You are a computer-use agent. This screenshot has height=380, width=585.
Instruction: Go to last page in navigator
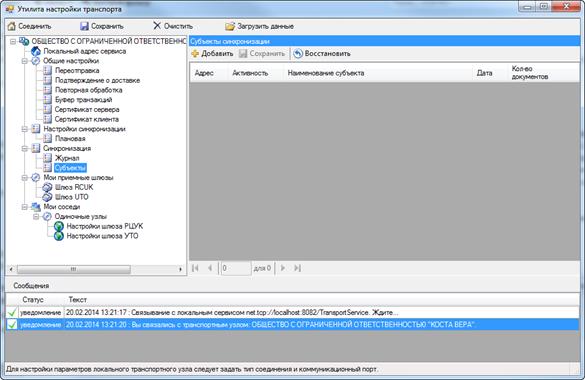[x=297, y=268]
